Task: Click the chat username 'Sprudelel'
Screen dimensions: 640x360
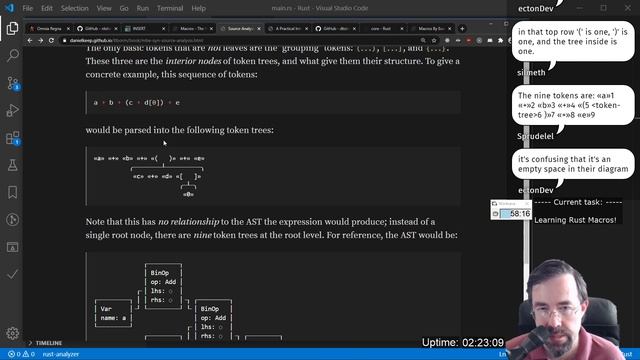Action: 535,136
